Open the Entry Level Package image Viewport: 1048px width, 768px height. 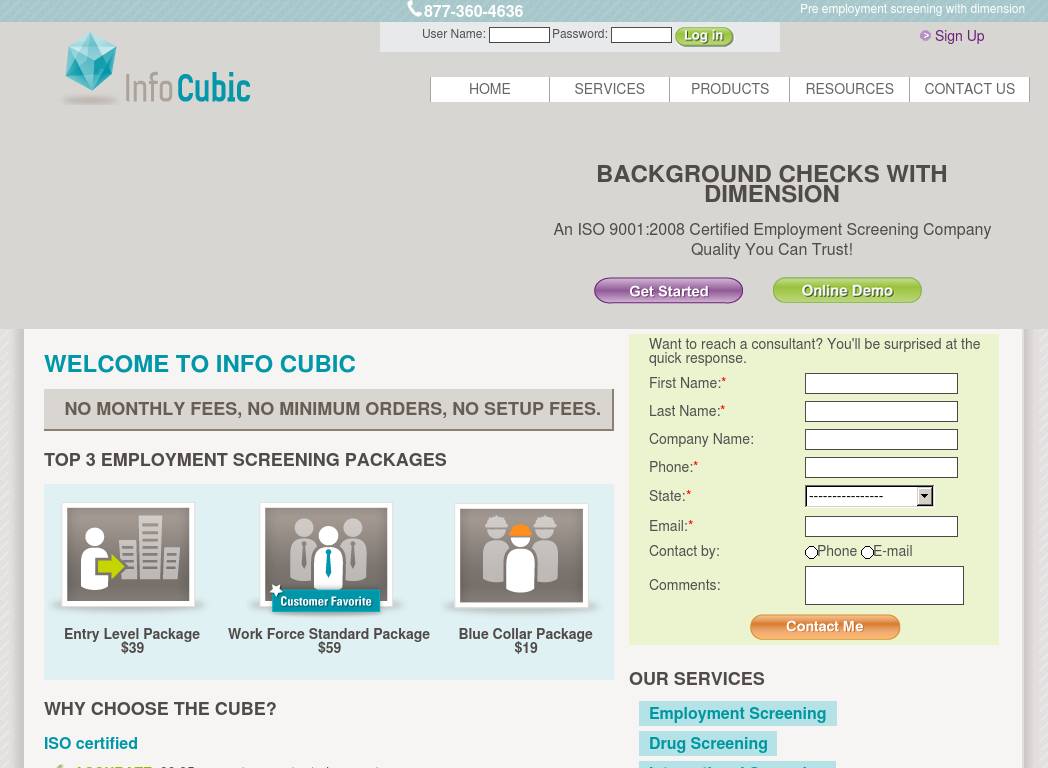(x=128, y=555)
